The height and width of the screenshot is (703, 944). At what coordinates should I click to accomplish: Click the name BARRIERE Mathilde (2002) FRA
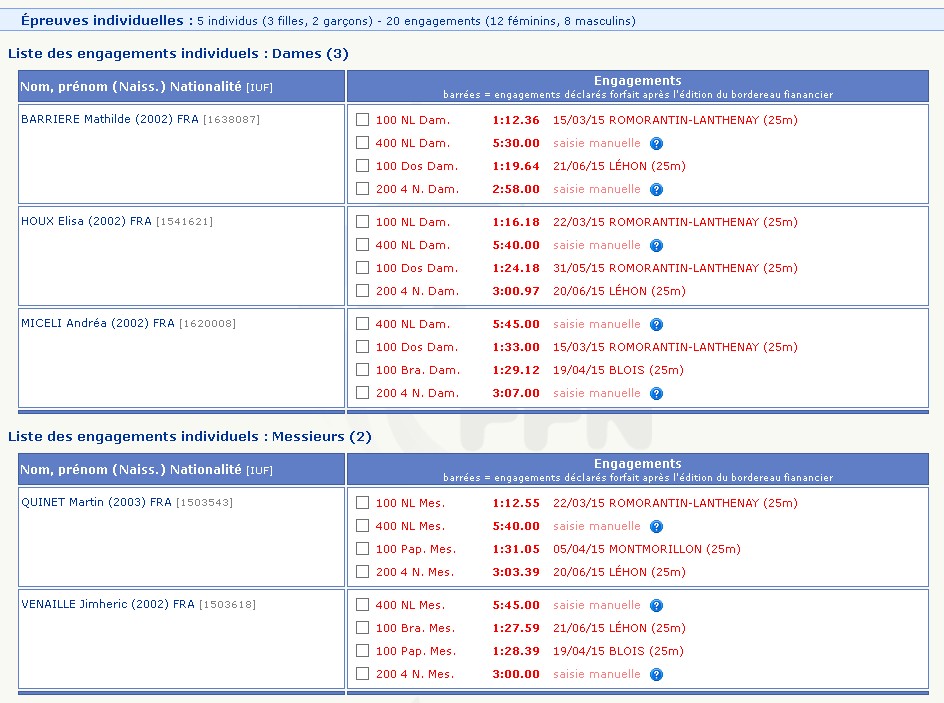(110, 119)
